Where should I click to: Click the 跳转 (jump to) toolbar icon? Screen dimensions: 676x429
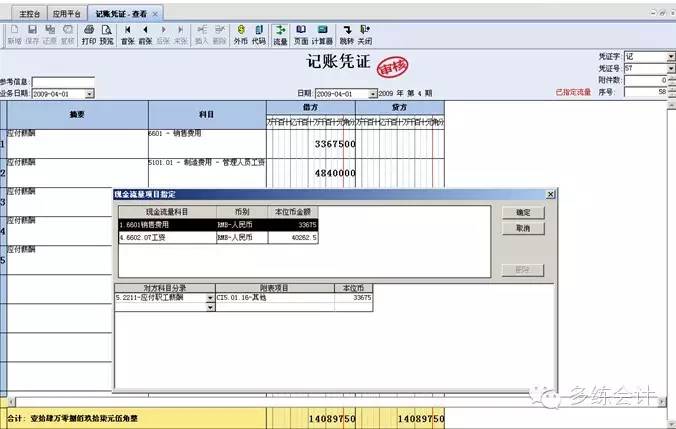click(x=347, y=34)
